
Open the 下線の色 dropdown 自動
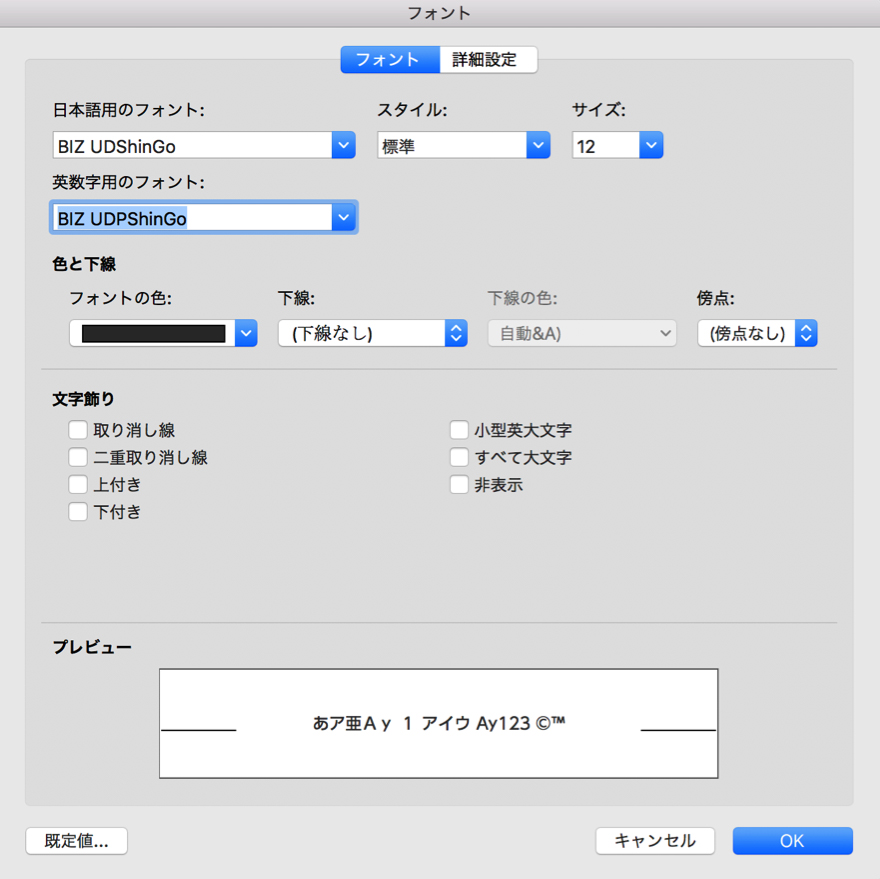click(582, 333)
